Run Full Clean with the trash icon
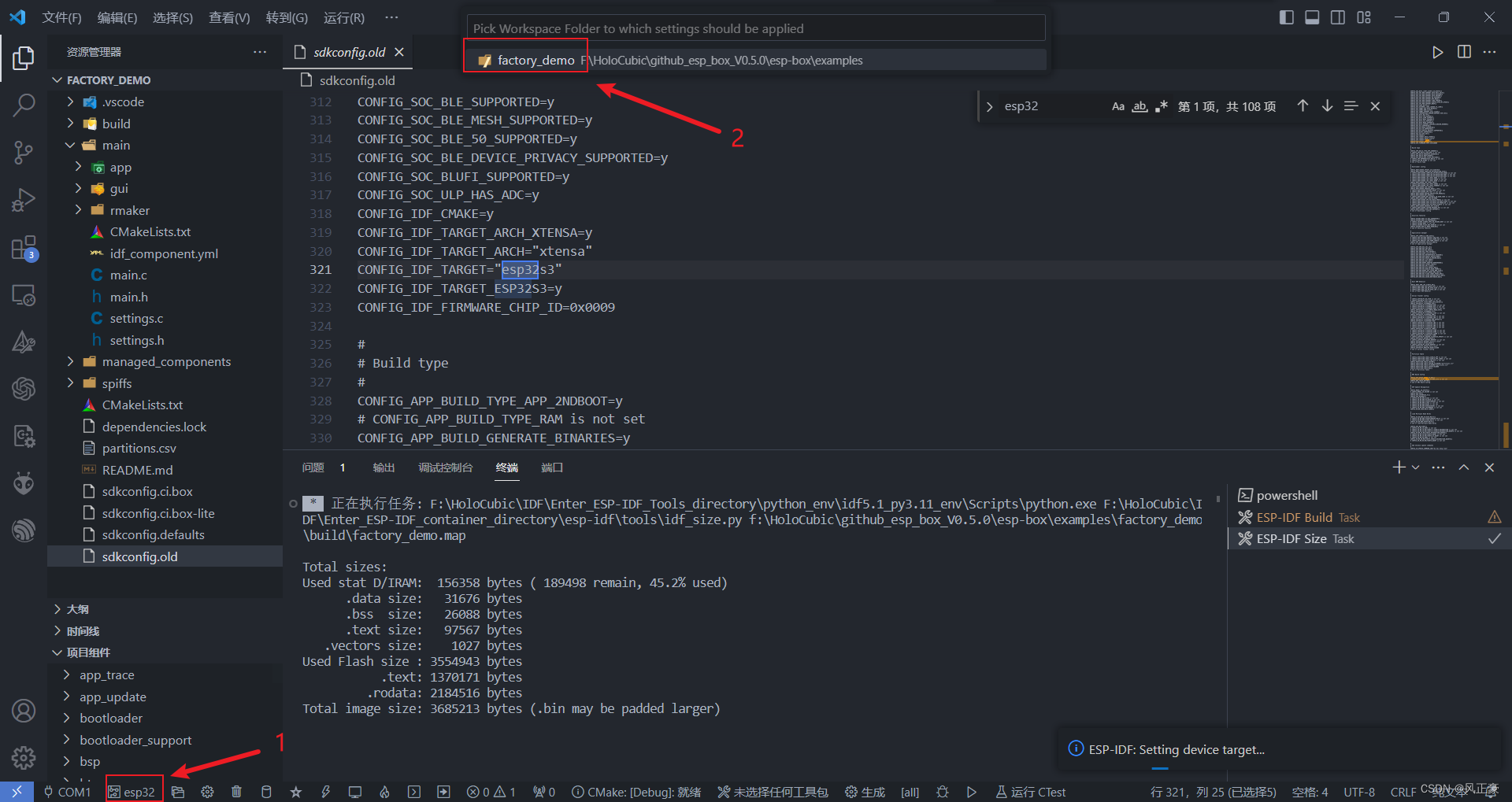Screen dimensions: 1512x802 pos(237,792)
